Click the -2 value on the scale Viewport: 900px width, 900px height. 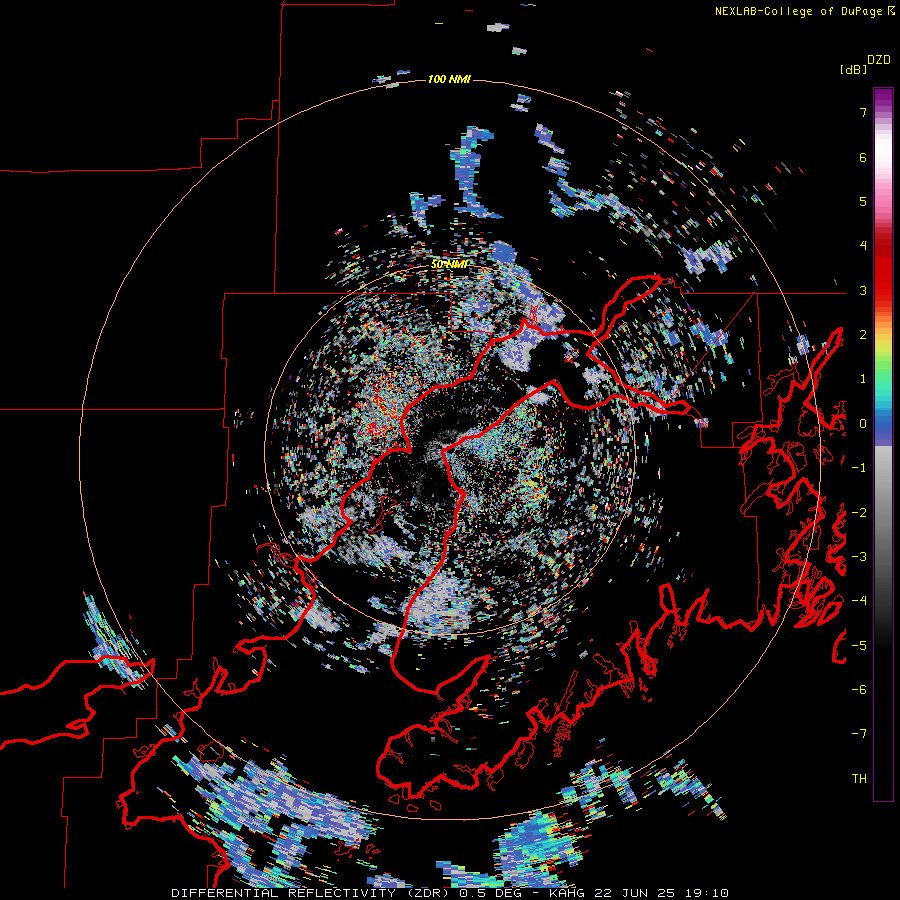point(859,513)
